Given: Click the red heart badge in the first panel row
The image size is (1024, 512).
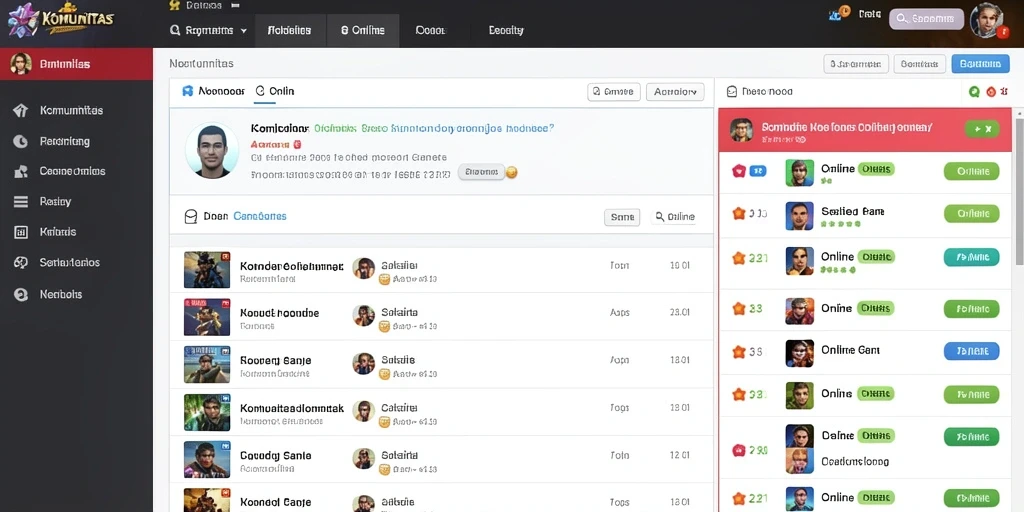Looking at the screenshot, I should [x=739, y=171].
